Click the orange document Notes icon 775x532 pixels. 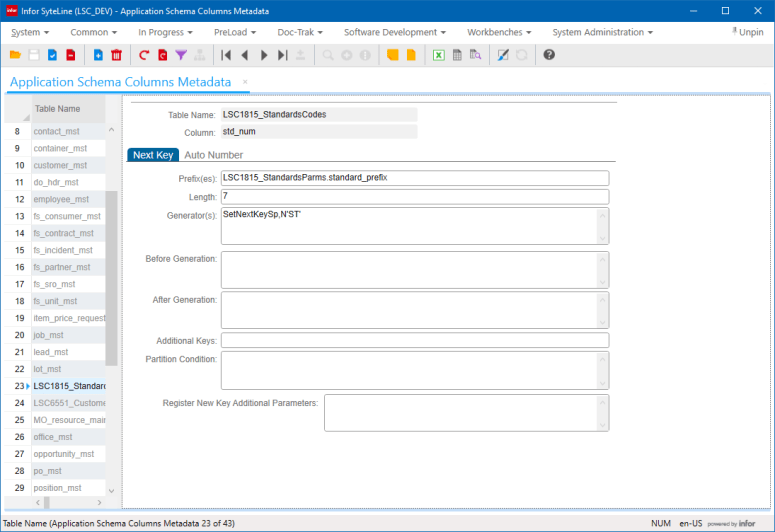411,55
